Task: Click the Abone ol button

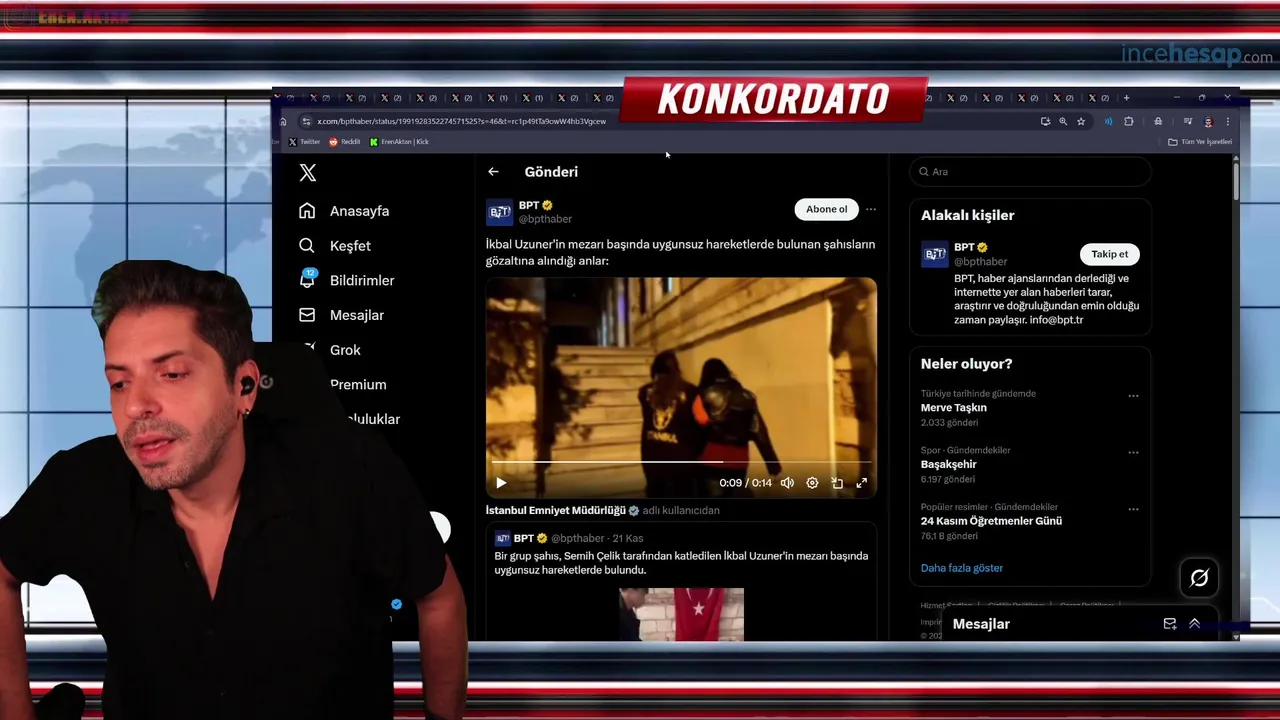Action: point(826,209)
